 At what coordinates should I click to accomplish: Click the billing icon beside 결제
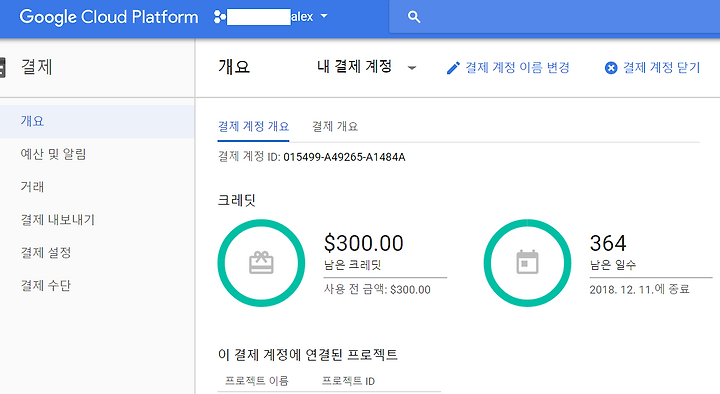click(x=3, y=68)
